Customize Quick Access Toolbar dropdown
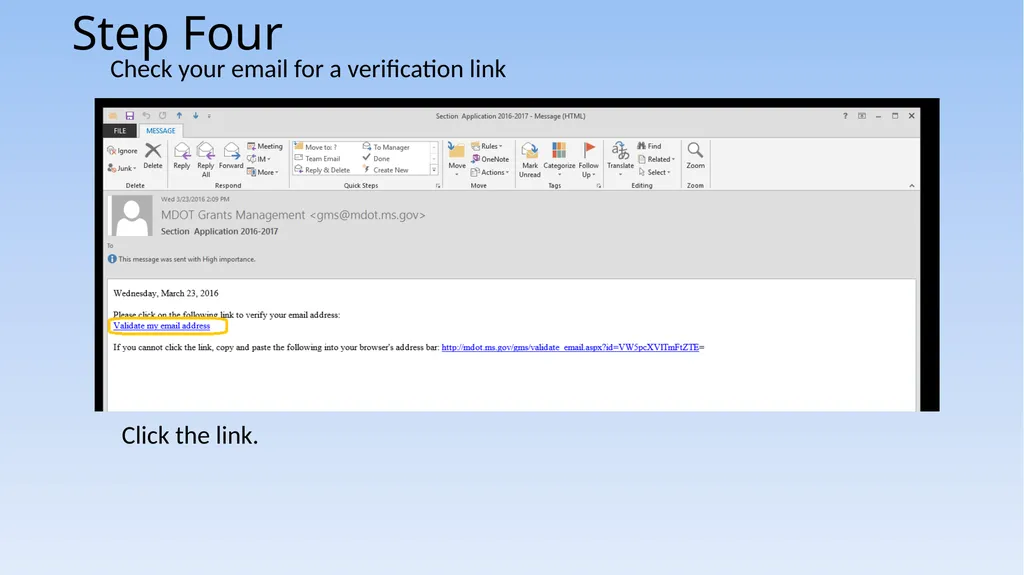Image resolution: width=1024 pixels, height=575 pixels. tap(209, 116)
